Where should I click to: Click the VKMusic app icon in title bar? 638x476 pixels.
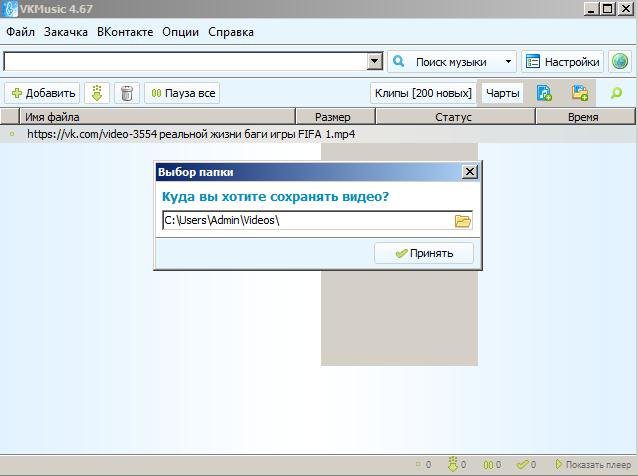10,9
